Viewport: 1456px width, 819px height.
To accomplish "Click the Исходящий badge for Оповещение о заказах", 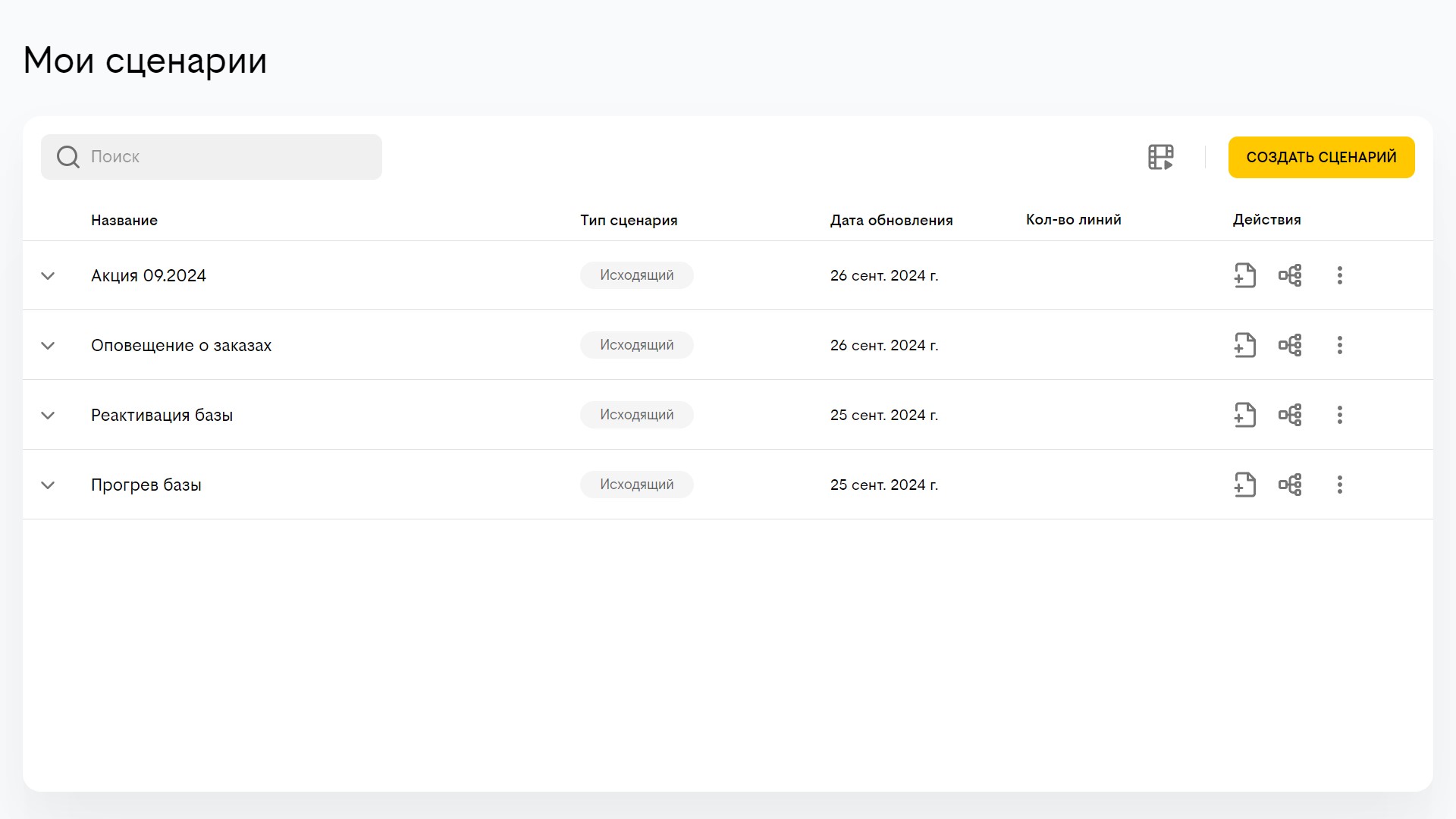I will tap(637, 345).
